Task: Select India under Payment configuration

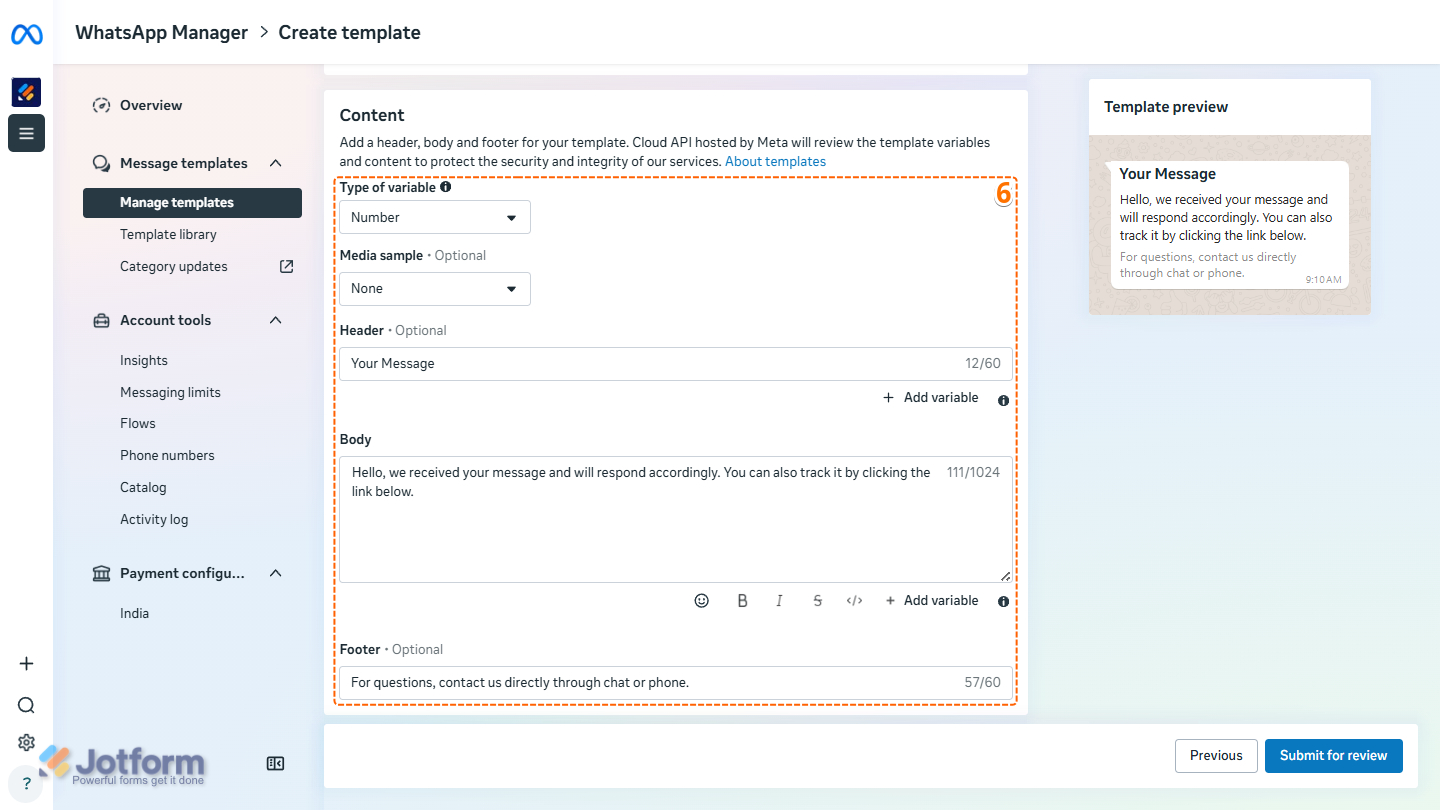Action: (134, 613)
